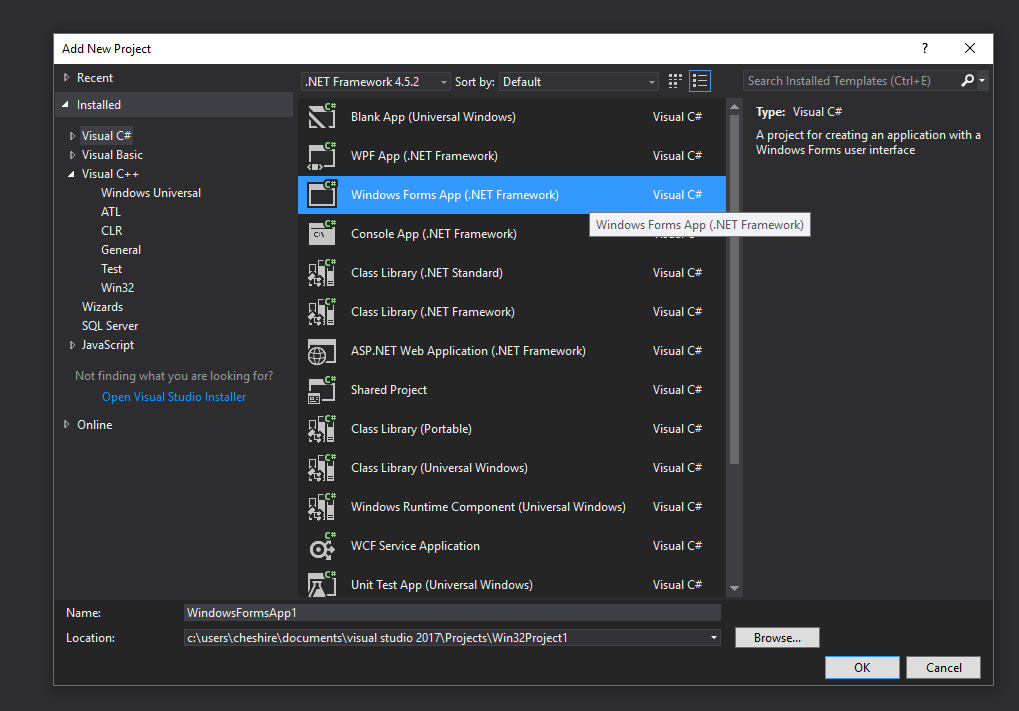Select the ASP.NET Web Application globe icon
This screenshot has height=711, width=1019.
(321, 350)
